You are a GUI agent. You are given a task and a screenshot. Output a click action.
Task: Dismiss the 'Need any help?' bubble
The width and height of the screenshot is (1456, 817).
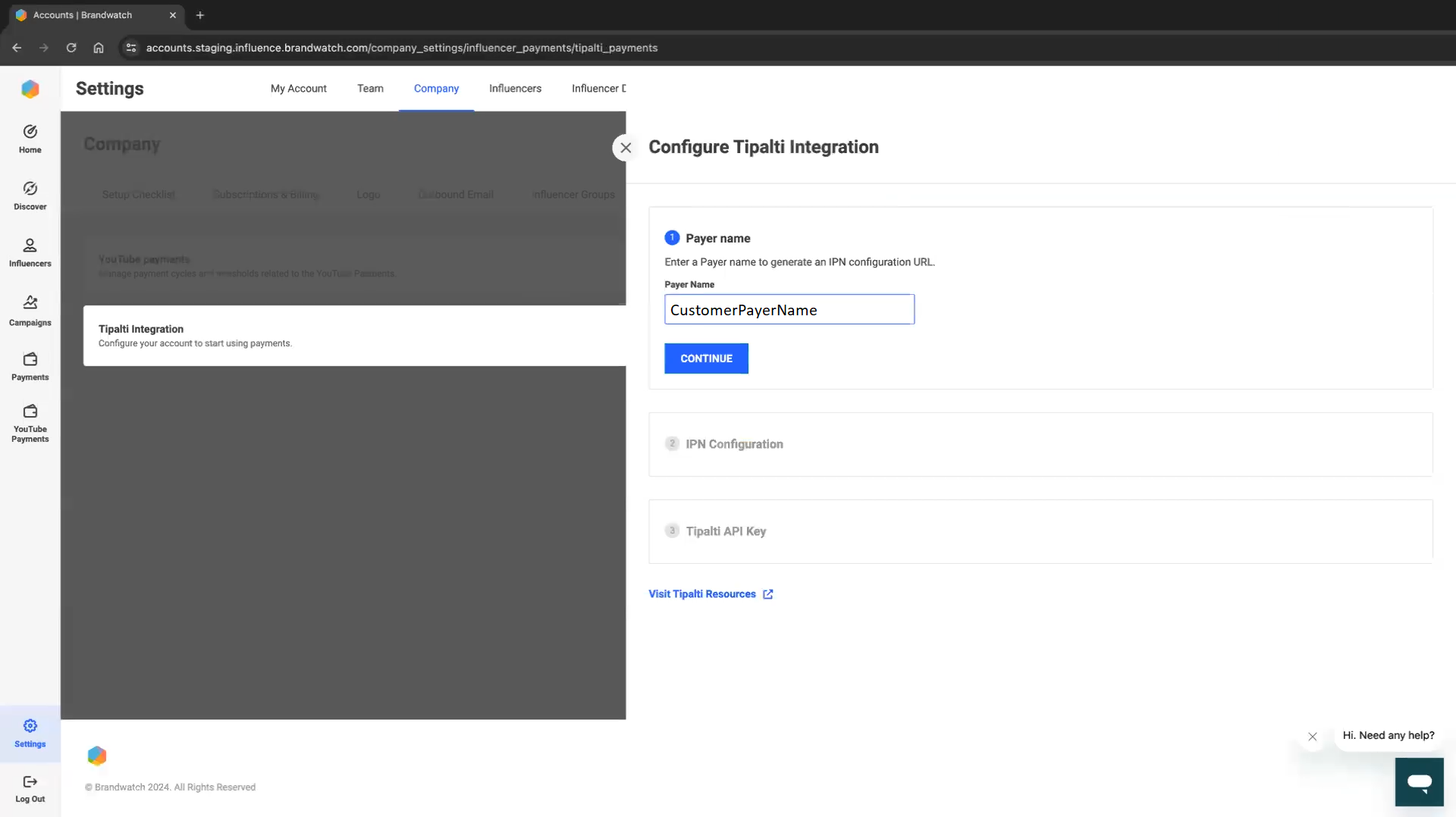pyautogui.click(x=1312, y=737)
